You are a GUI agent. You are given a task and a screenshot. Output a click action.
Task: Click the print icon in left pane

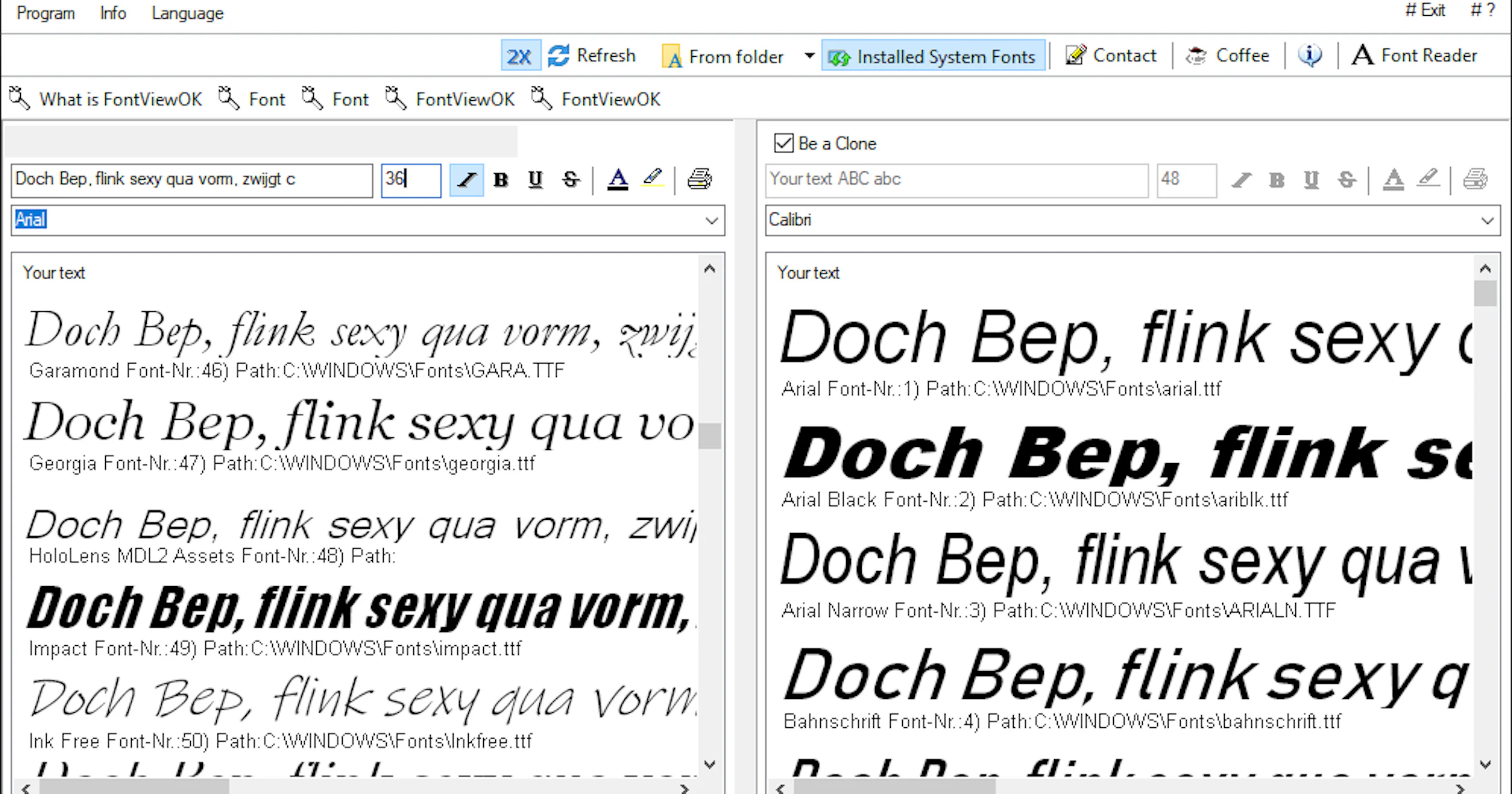coord(700,180)
